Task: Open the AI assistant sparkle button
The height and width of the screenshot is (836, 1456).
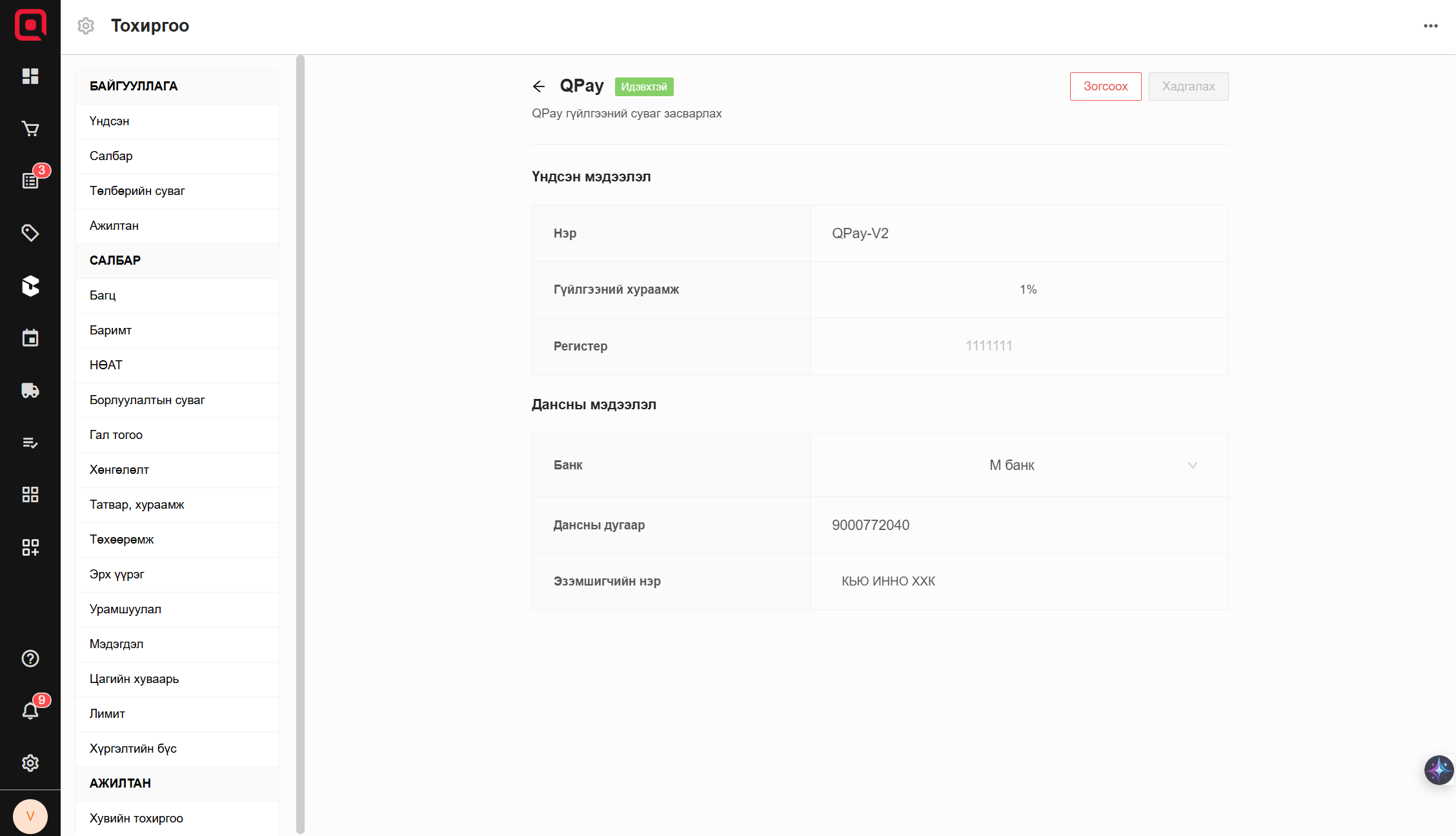Action: point(1438,770)
